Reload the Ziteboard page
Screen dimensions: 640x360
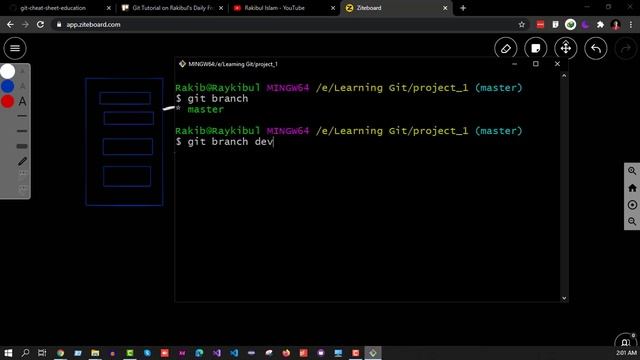click(40, 24)
